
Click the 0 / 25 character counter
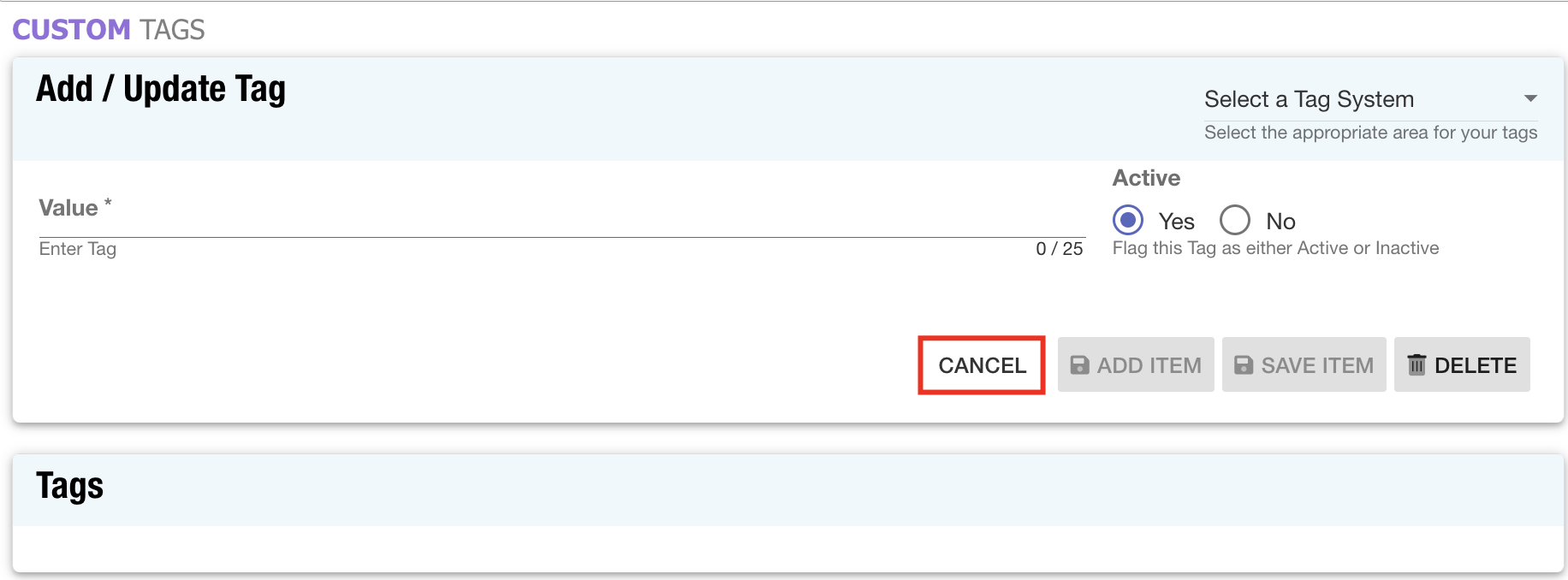(1059, 249)
